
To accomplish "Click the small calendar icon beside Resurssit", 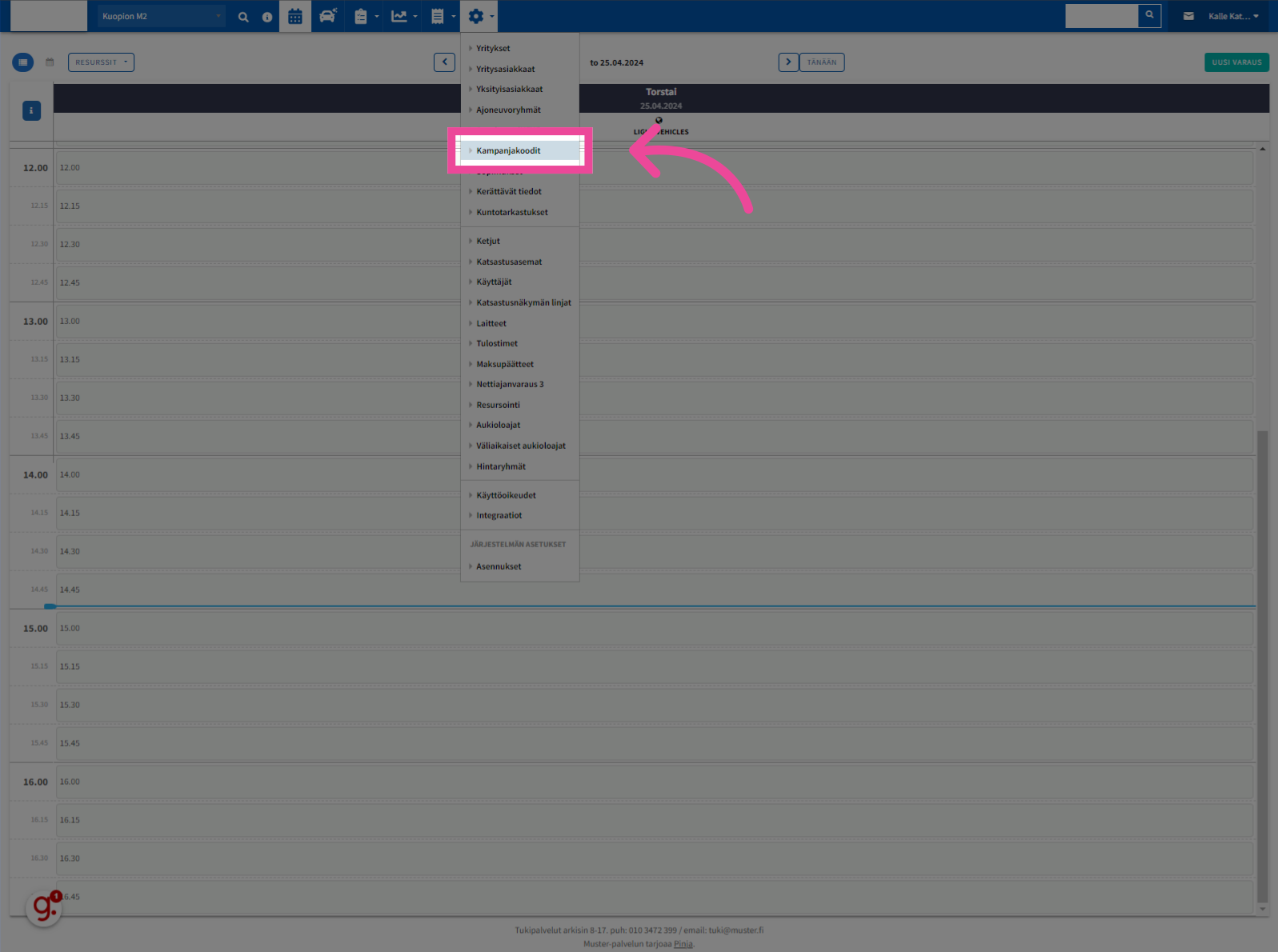I will coord(50,62).
